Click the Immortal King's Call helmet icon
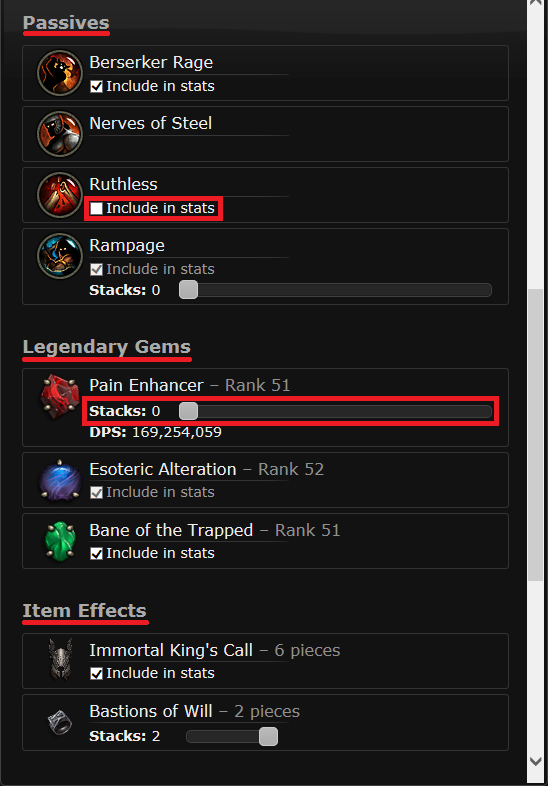548x786 pixels. click(60, 660)
